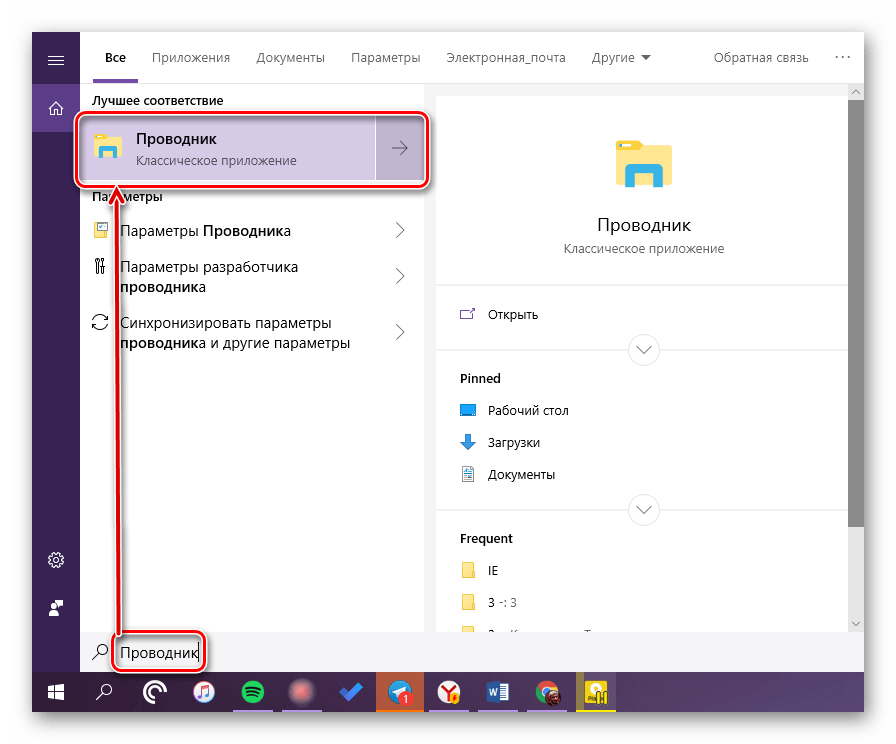Open the hamburger menu at top left

56,59
